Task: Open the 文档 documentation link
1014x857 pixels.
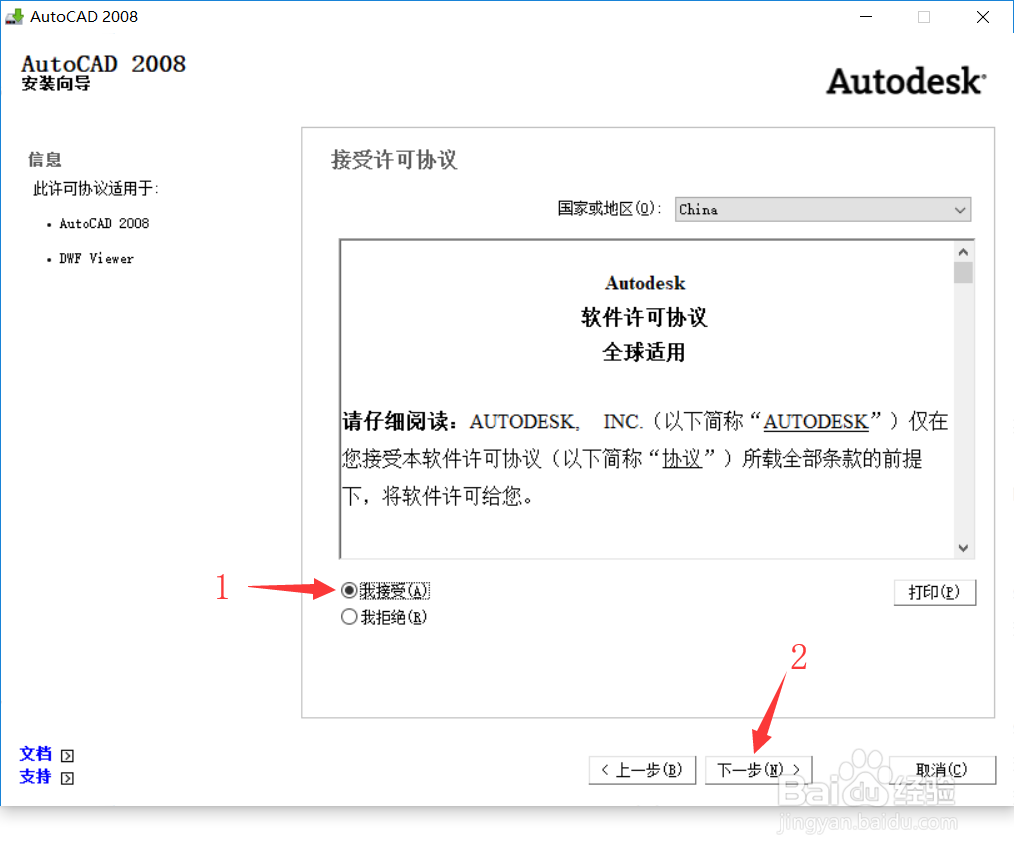Action: pos(36,754)
